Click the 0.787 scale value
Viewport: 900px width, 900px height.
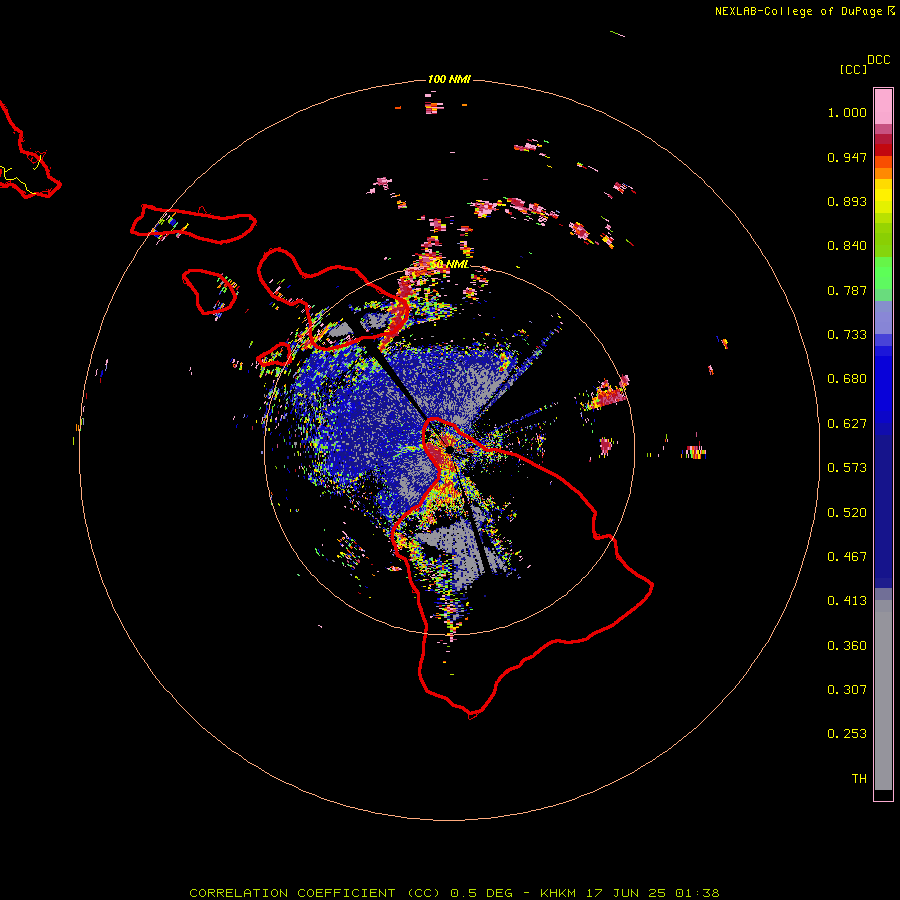[x=847, y=290]
